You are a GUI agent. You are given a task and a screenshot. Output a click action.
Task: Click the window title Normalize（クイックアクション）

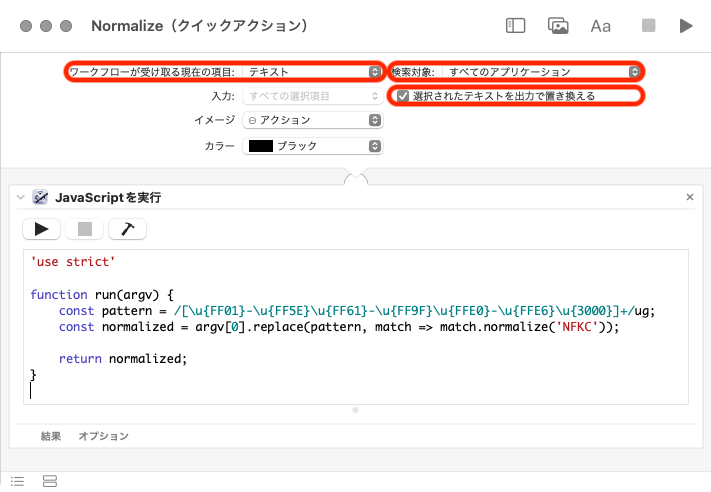click(x=200, y=26)
